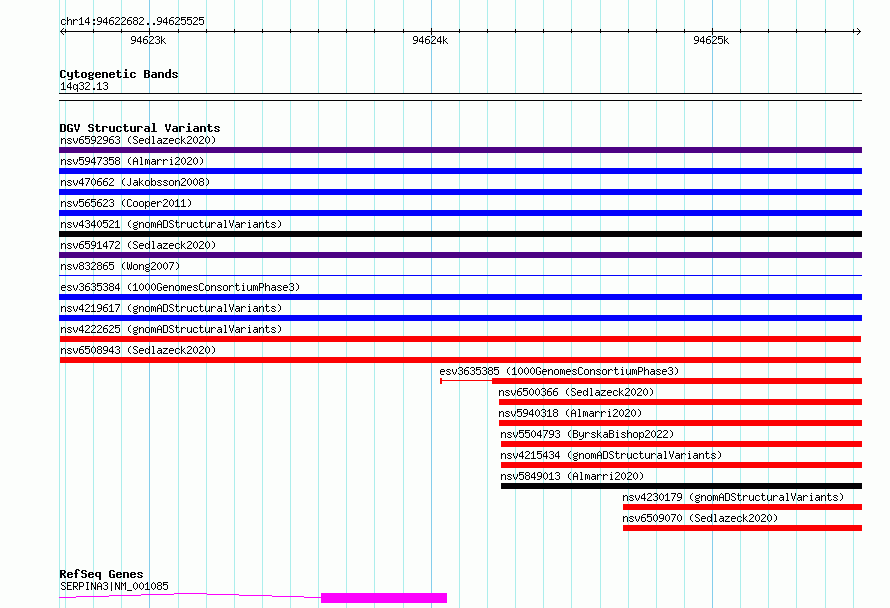The image size is (890, 608).
Task: Select the blue bar under nsv4219617
Action: [x=460, y=318]
